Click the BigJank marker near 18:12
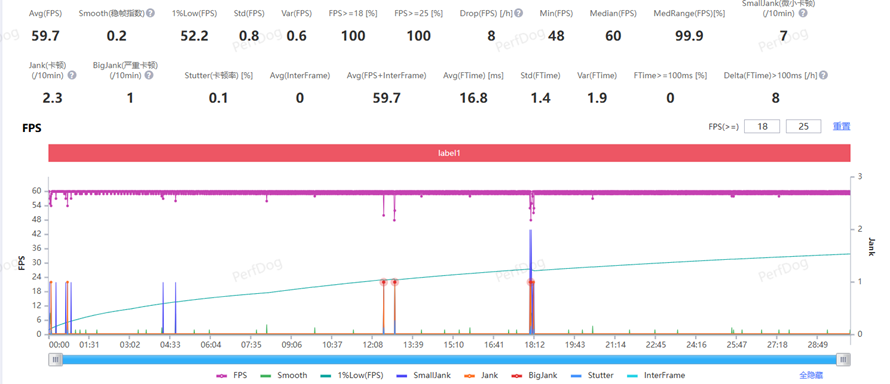The height and width of the screenshot is (384, 890). point(531,282)
